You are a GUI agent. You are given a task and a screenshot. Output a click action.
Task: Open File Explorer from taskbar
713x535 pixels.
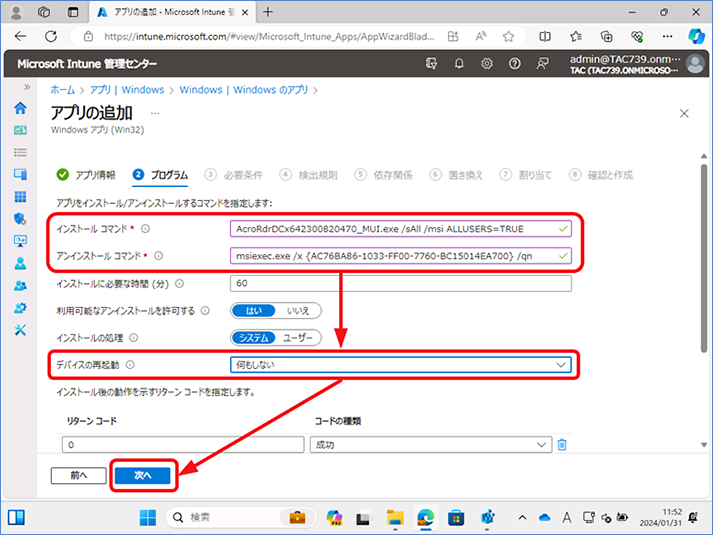click(x=395, y=517)
